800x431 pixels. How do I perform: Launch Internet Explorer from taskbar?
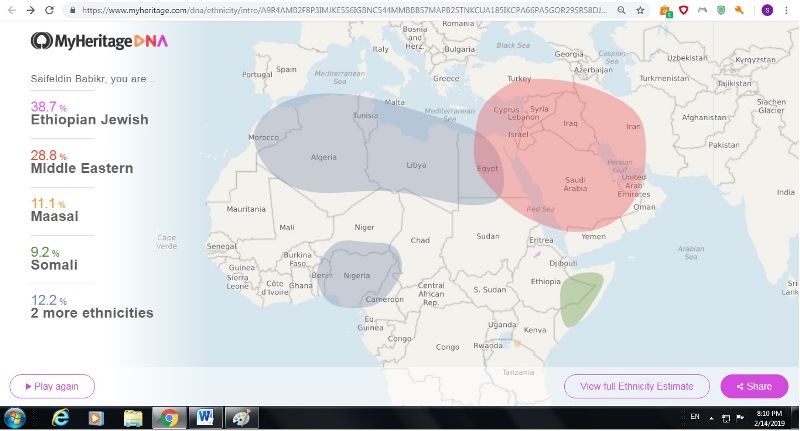[x=60, y=418]
